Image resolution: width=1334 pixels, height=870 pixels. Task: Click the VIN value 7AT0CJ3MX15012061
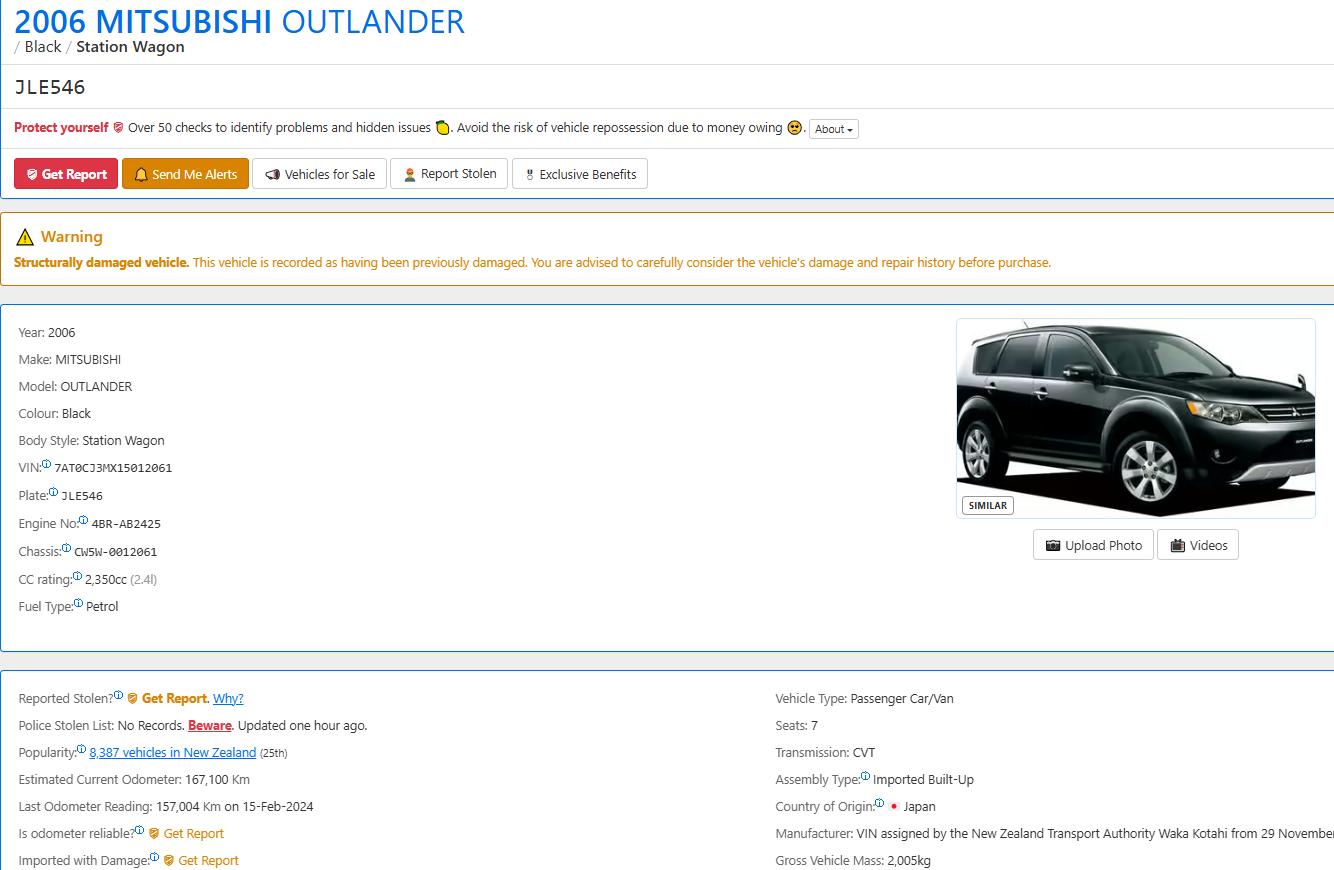113,468
